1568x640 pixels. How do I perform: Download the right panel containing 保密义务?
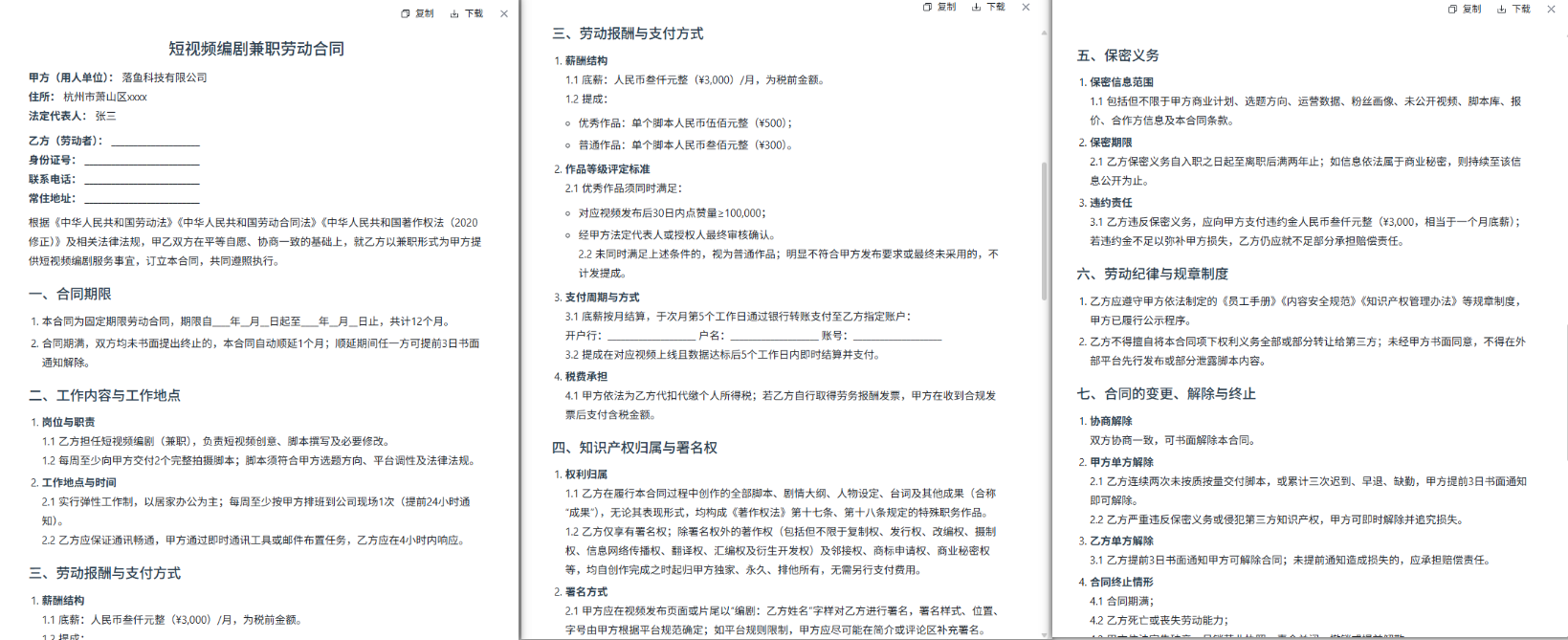(x=1514, y=9)
